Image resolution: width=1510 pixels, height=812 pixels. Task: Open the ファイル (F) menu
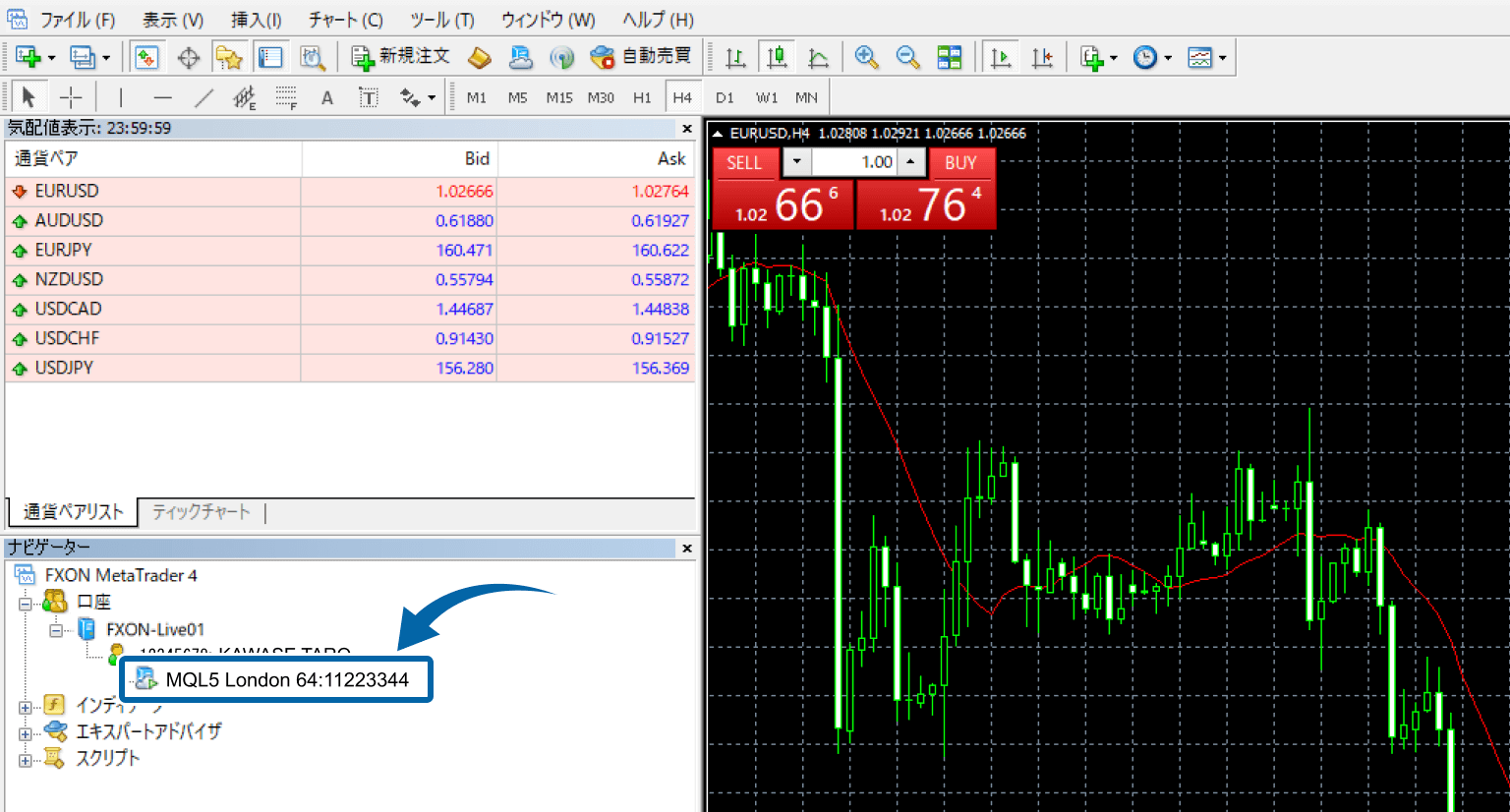coord(78,20)
